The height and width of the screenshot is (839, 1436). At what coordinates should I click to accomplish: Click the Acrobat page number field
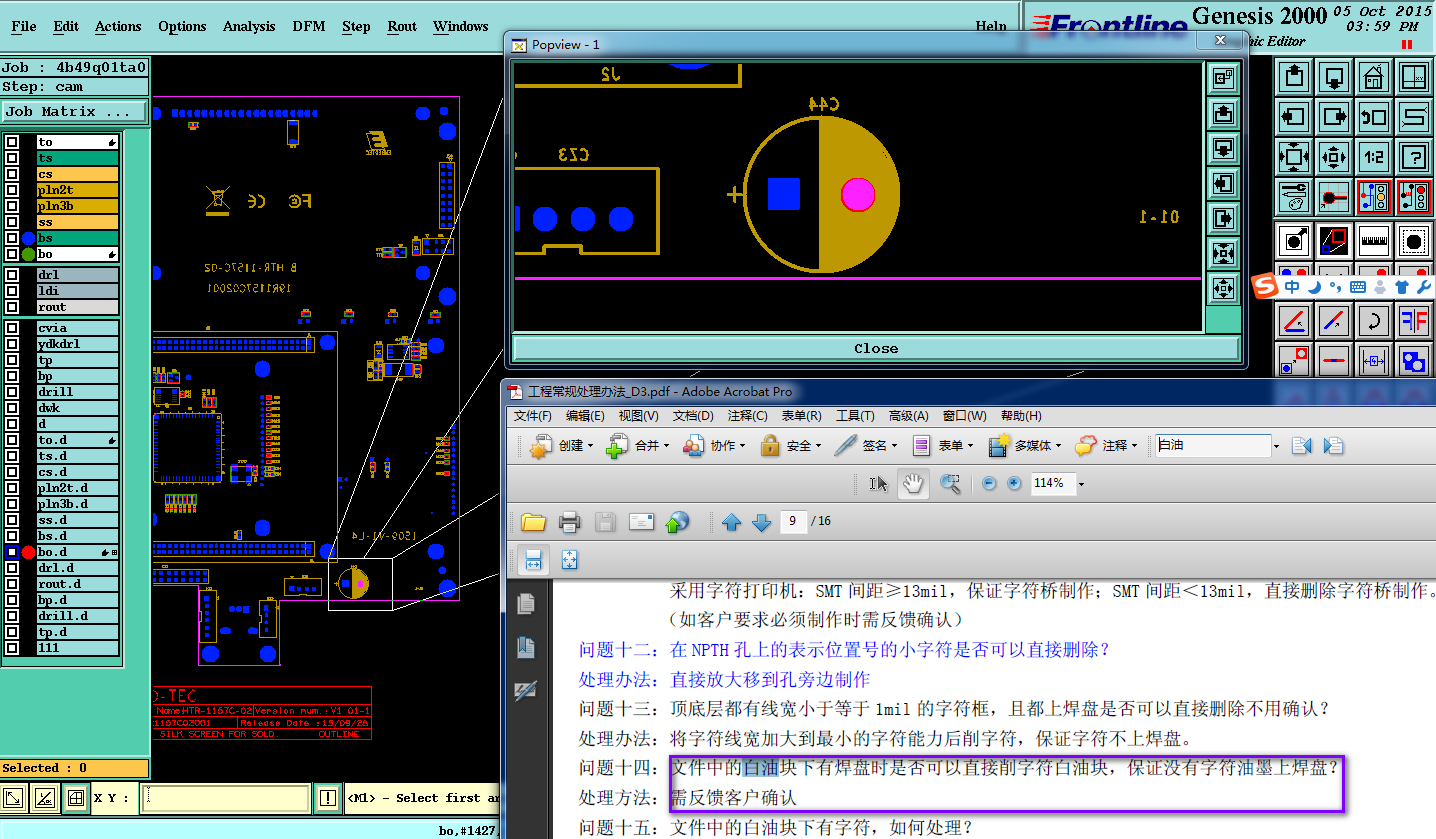(x=793, y=521)
